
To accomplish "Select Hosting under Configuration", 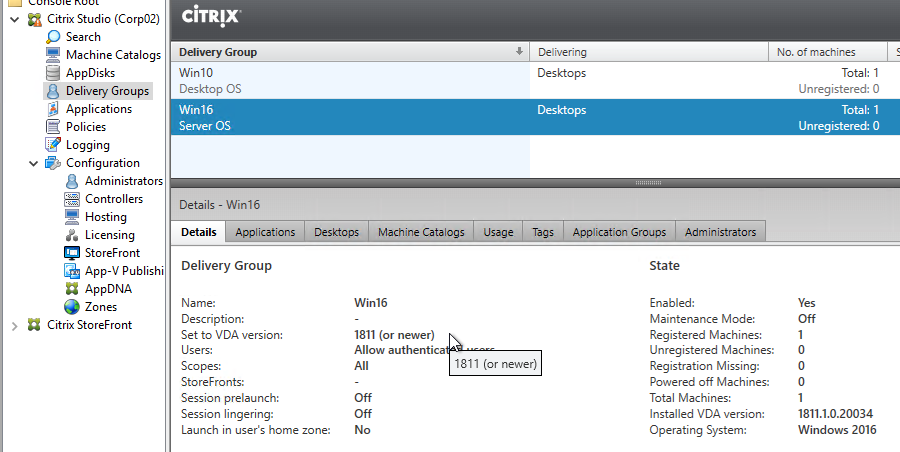I will 106,217.
